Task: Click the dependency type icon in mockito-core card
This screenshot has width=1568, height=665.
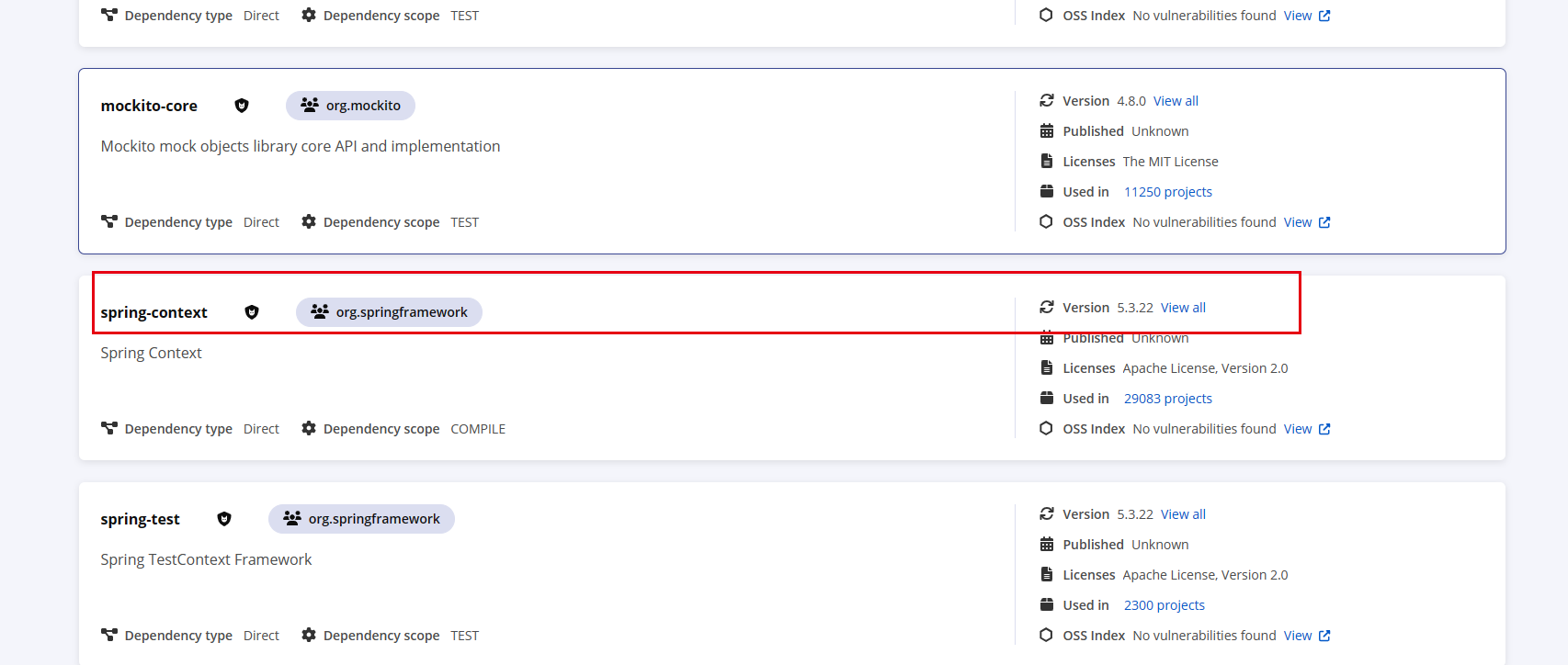Action: (x=109, y=221)
